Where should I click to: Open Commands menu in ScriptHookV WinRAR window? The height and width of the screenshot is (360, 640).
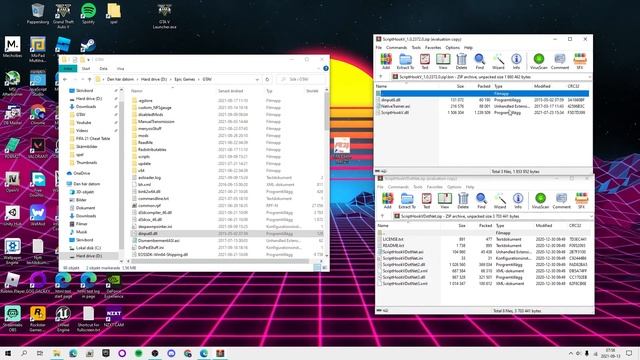396,48
